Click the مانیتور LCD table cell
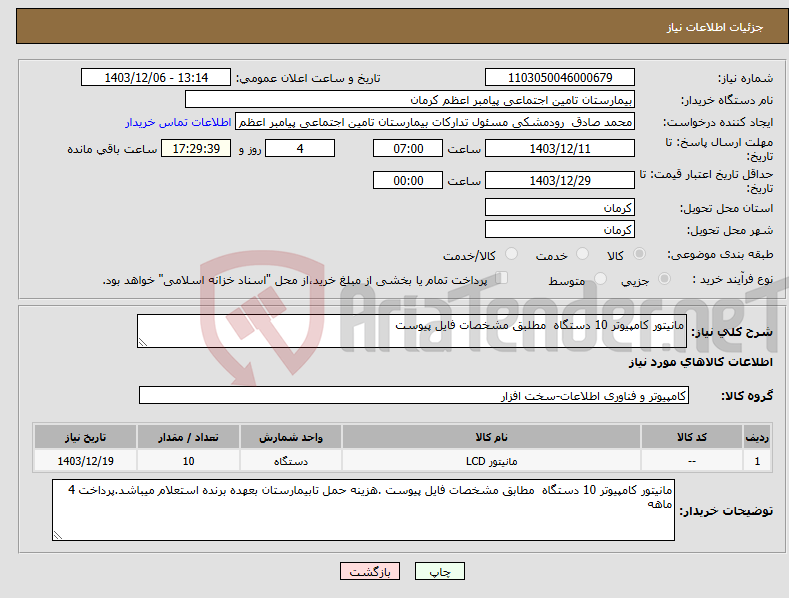Image resolution: width=789 pixels, height=598 pixels. tap(491, 461)
